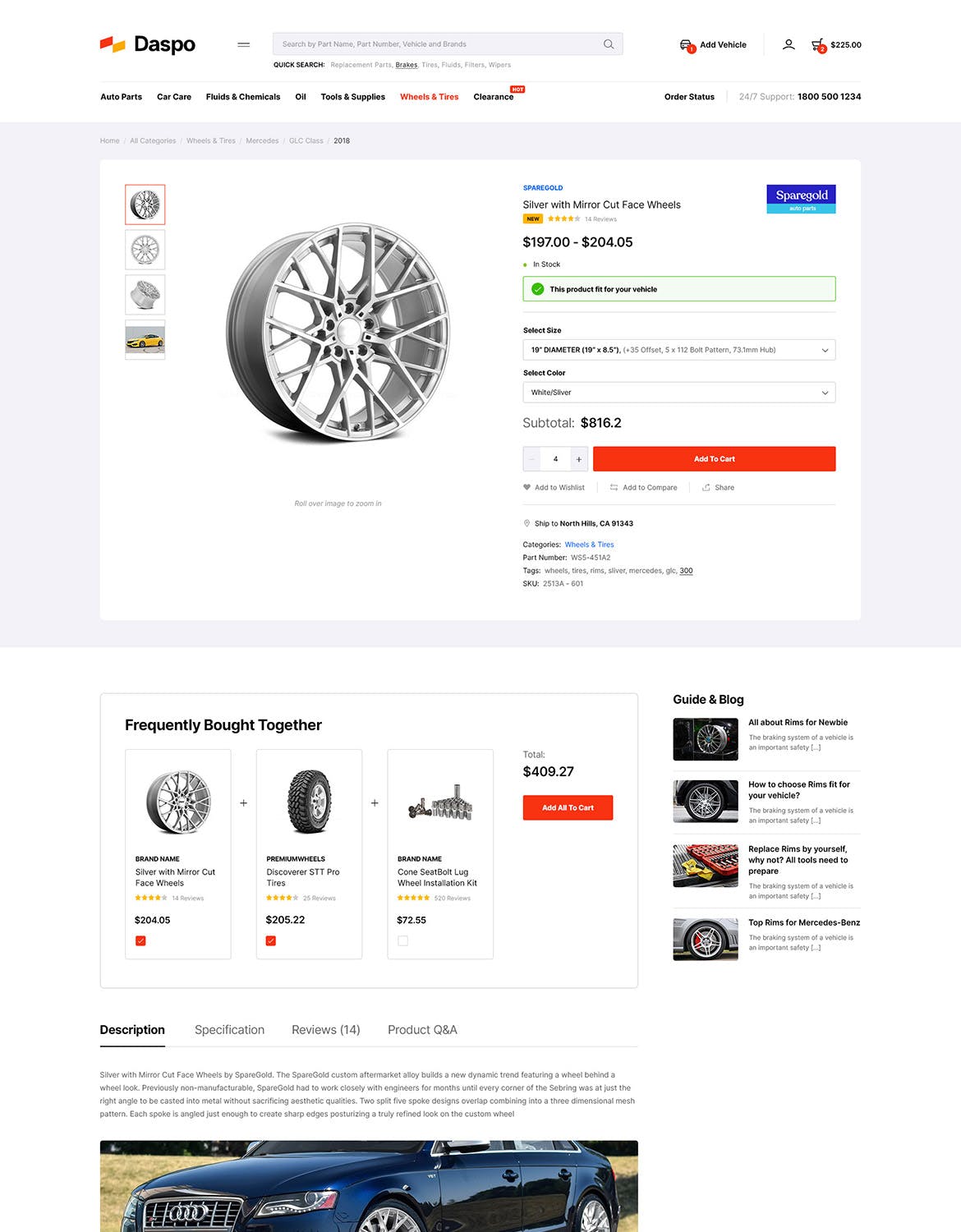
Task: Increase quantity with the plus button
Action: [578, 459]
